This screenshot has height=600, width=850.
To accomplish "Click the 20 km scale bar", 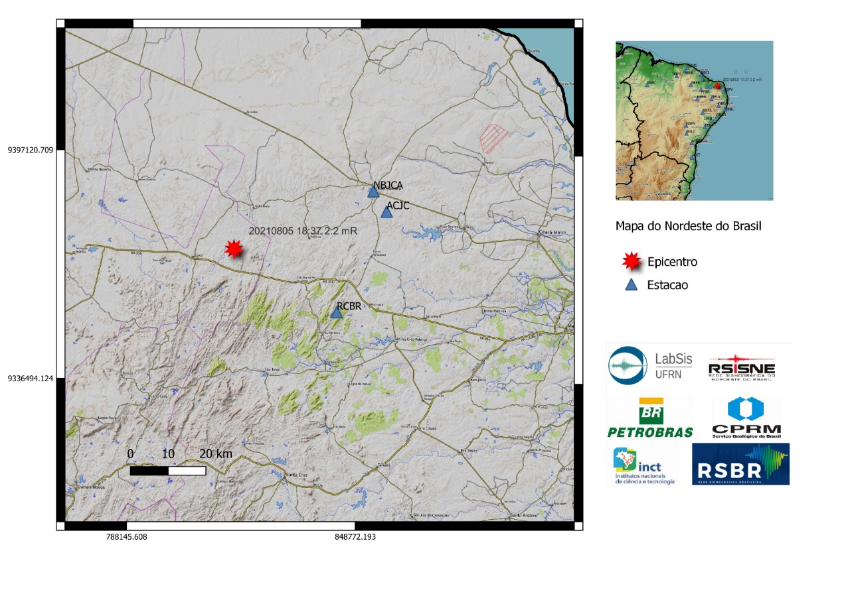I will pos(168,469).
